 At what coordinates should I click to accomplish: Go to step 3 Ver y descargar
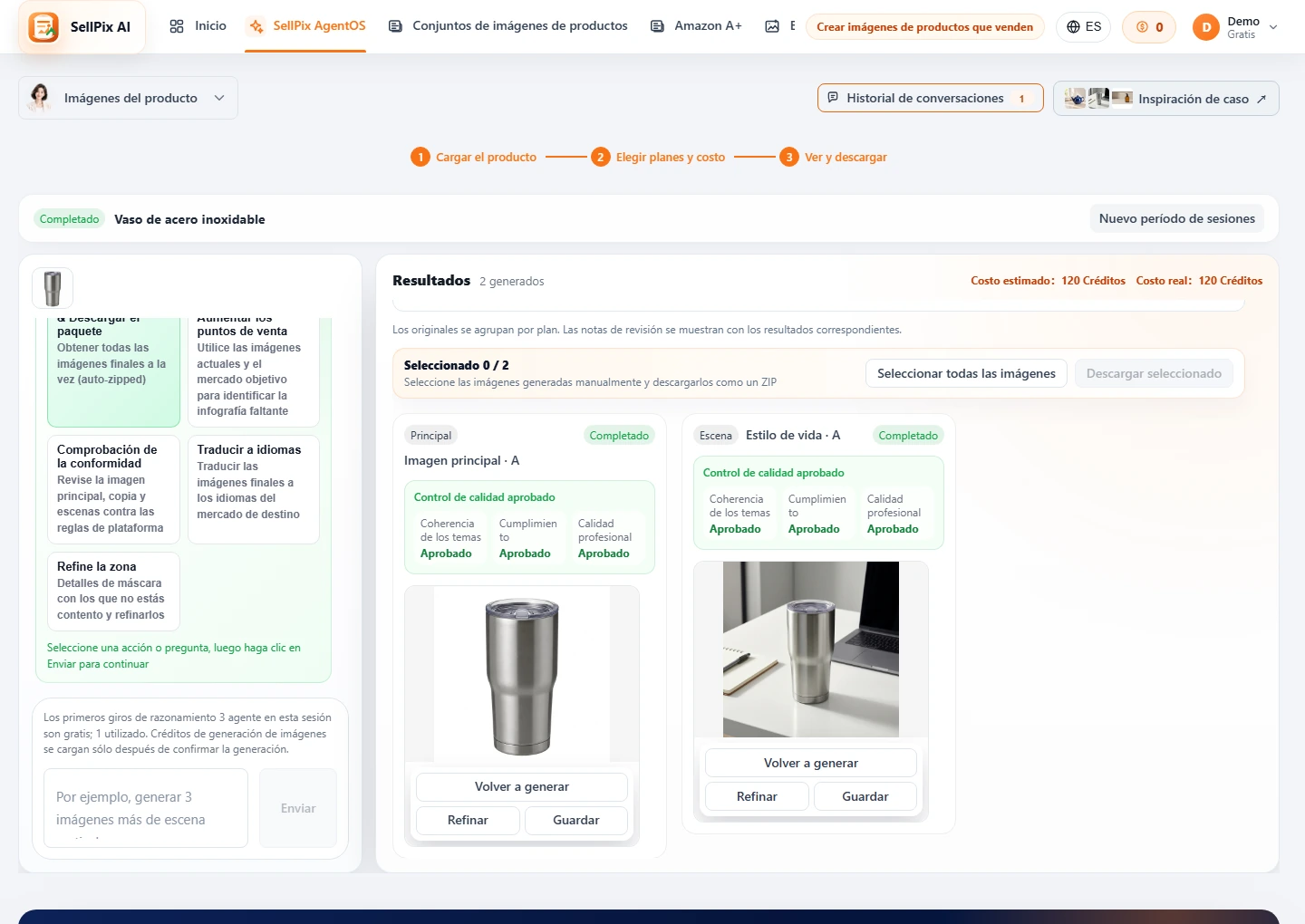click(x=834, y=157)
